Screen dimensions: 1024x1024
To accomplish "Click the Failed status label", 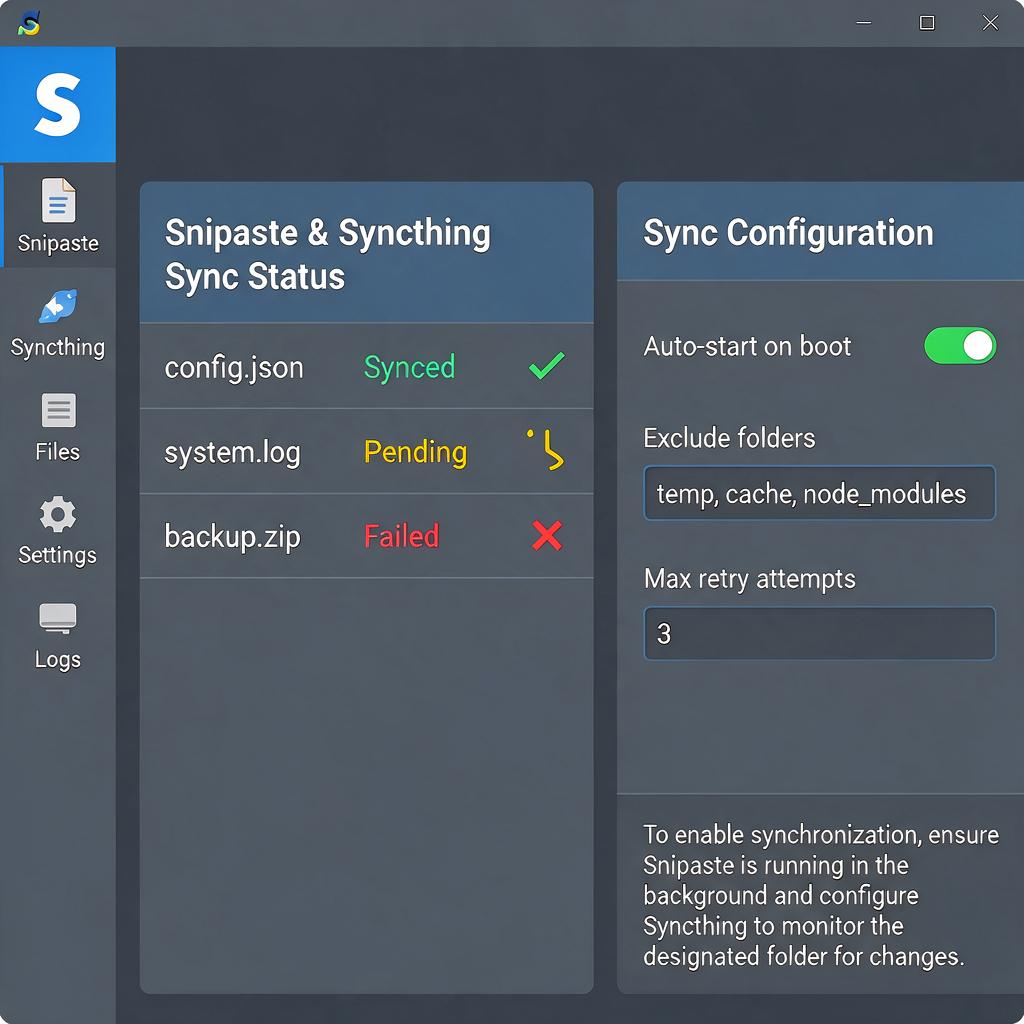I will pos(402,536).
